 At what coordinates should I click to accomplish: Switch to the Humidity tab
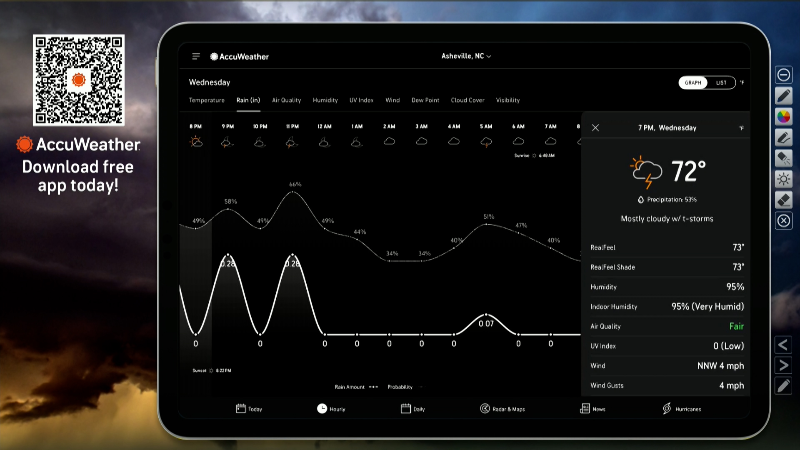coord(325,100)
